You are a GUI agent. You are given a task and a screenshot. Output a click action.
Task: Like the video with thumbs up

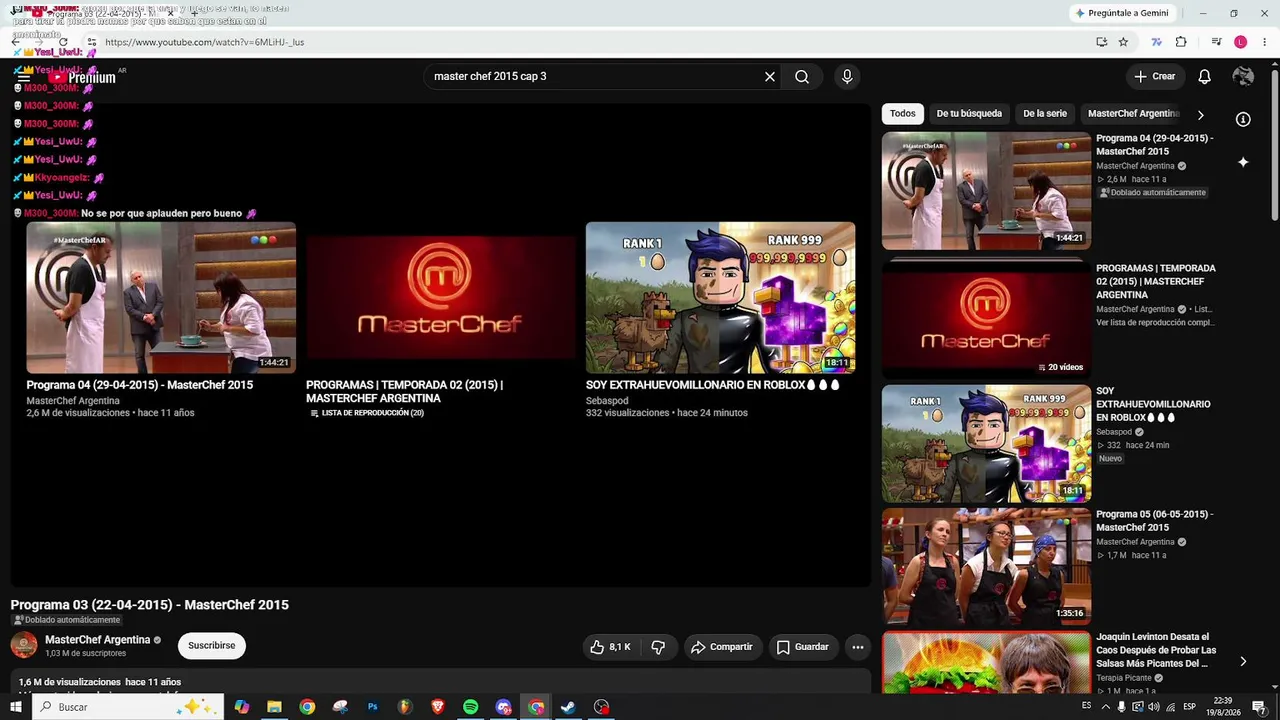click(610, 647)
